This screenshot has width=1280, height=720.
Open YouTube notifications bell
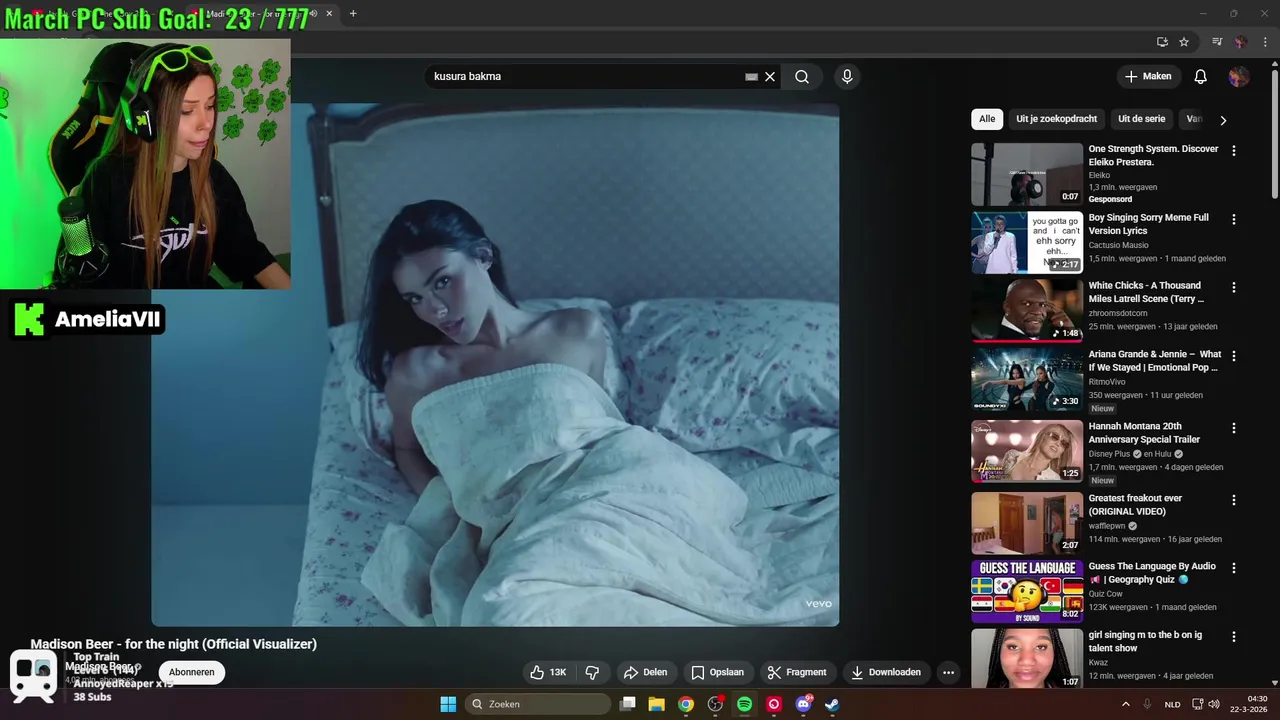[x=1201, y=77]
